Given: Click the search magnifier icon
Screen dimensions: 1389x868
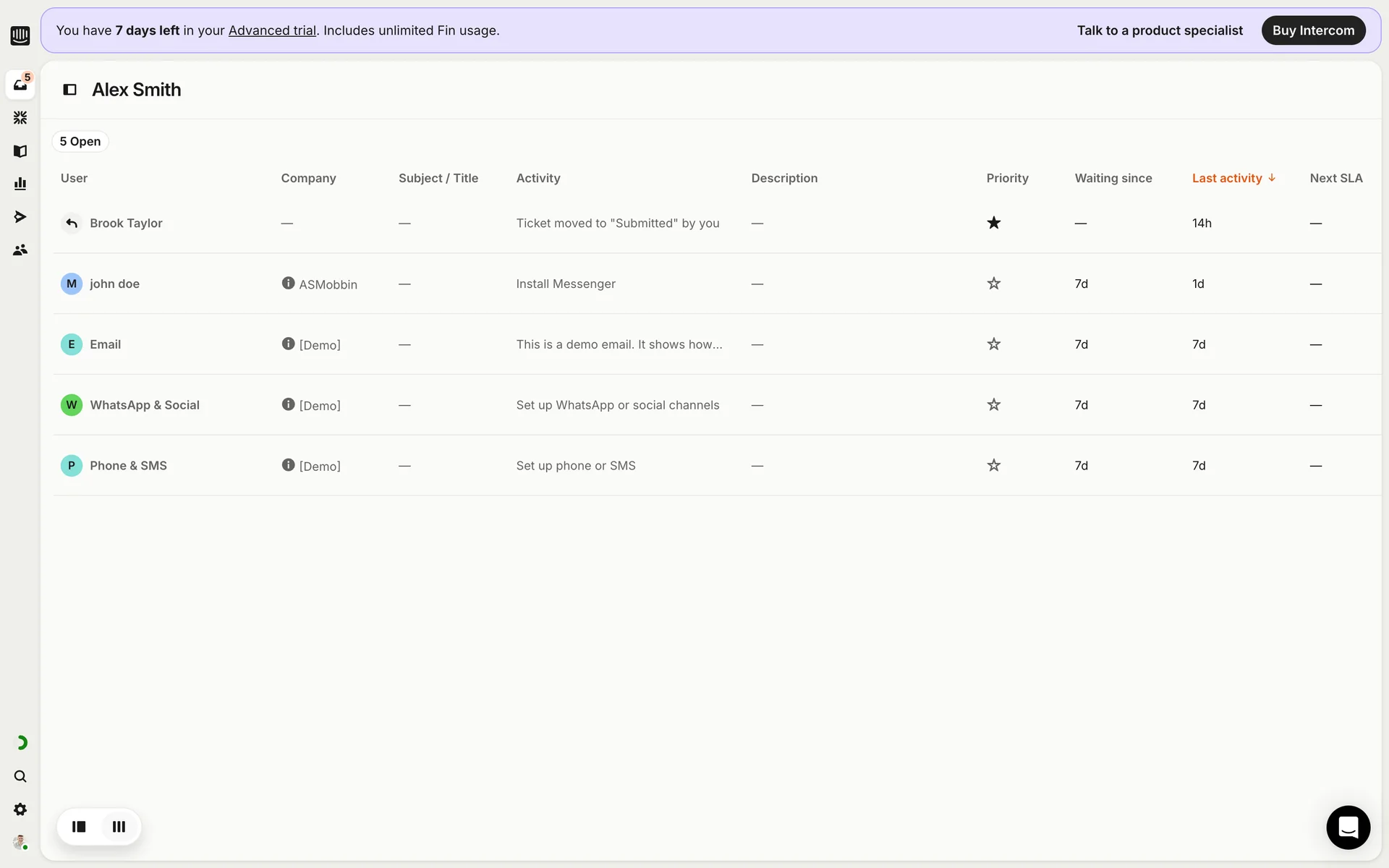Looking at the screenshot, I should (20, 776).
